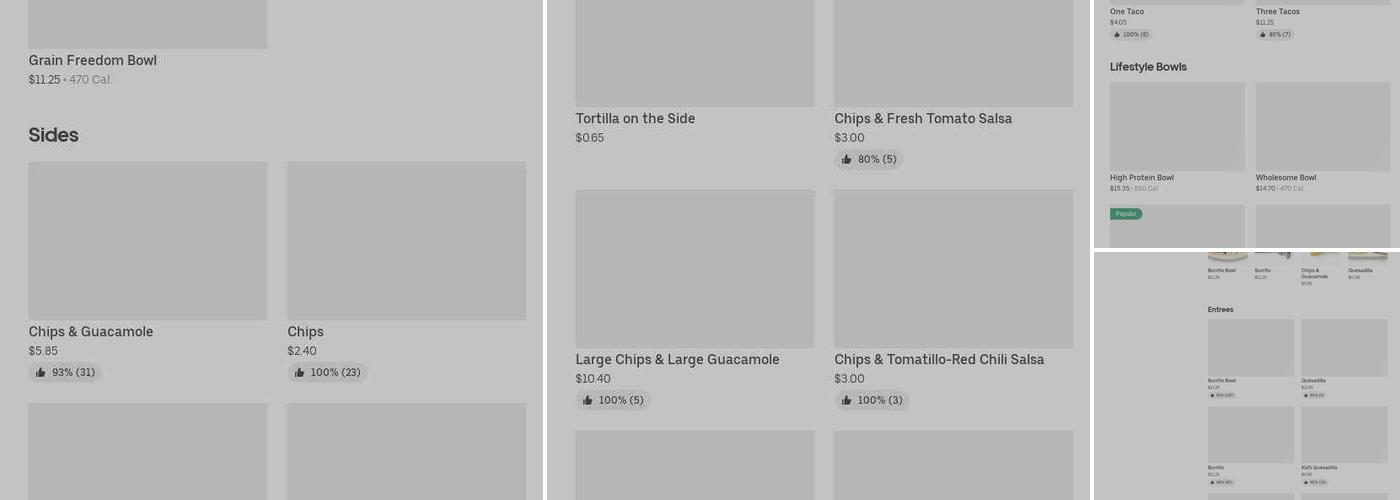Image resolution: width=1400 pixels, height=500 pixels.
Task: Click the Chips & Tomatillo-Red Chili Salsa image
Action: [x=953, y=269]
